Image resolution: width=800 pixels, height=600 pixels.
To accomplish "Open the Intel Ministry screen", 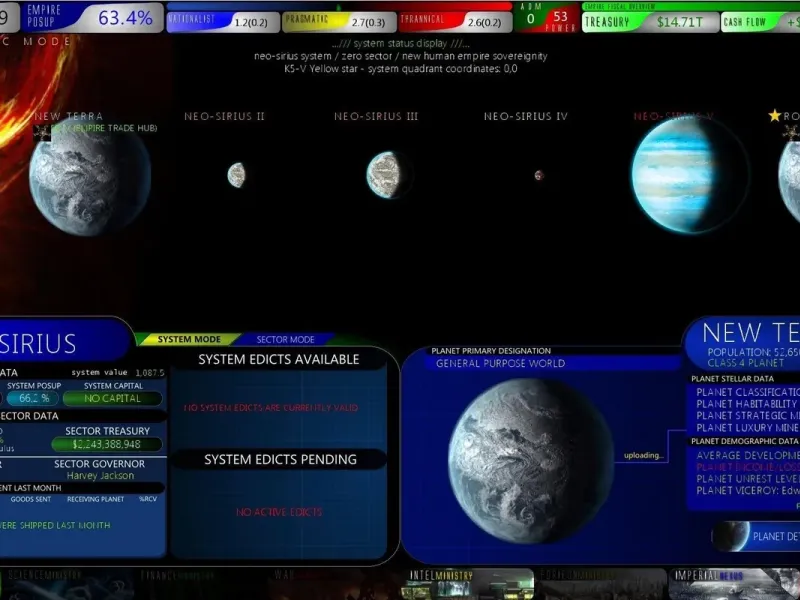I will pyautogui.click(x=467, y=584).
